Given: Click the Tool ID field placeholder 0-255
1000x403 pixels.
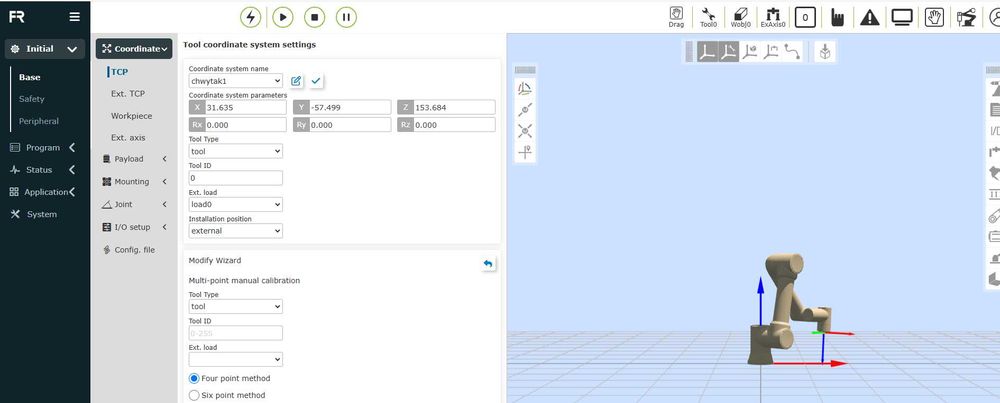Looking at the screenshot, I should [x=236, y=333].
